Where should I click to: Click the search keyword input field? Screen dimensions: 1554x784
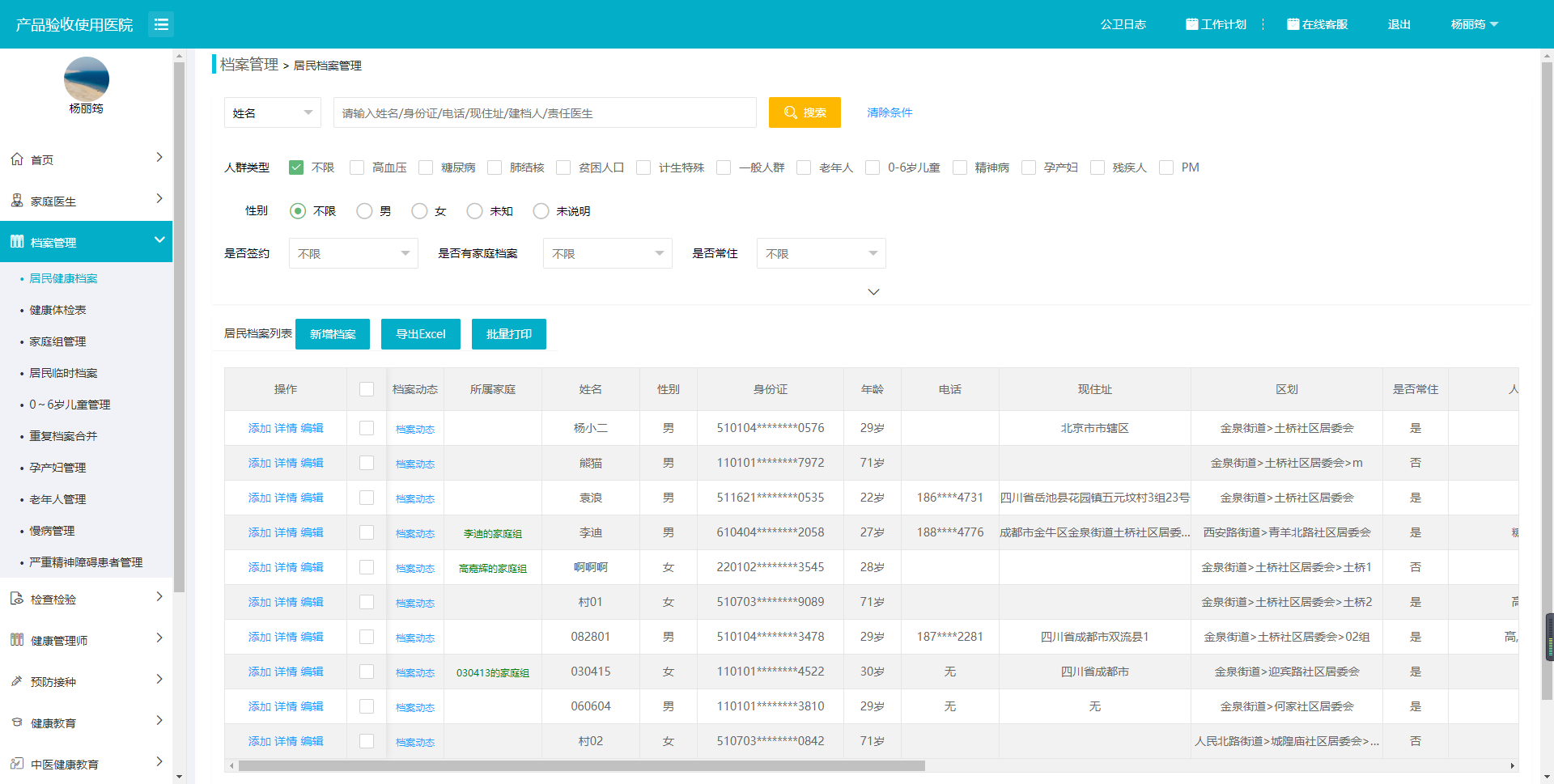click(x=545, y=112)
